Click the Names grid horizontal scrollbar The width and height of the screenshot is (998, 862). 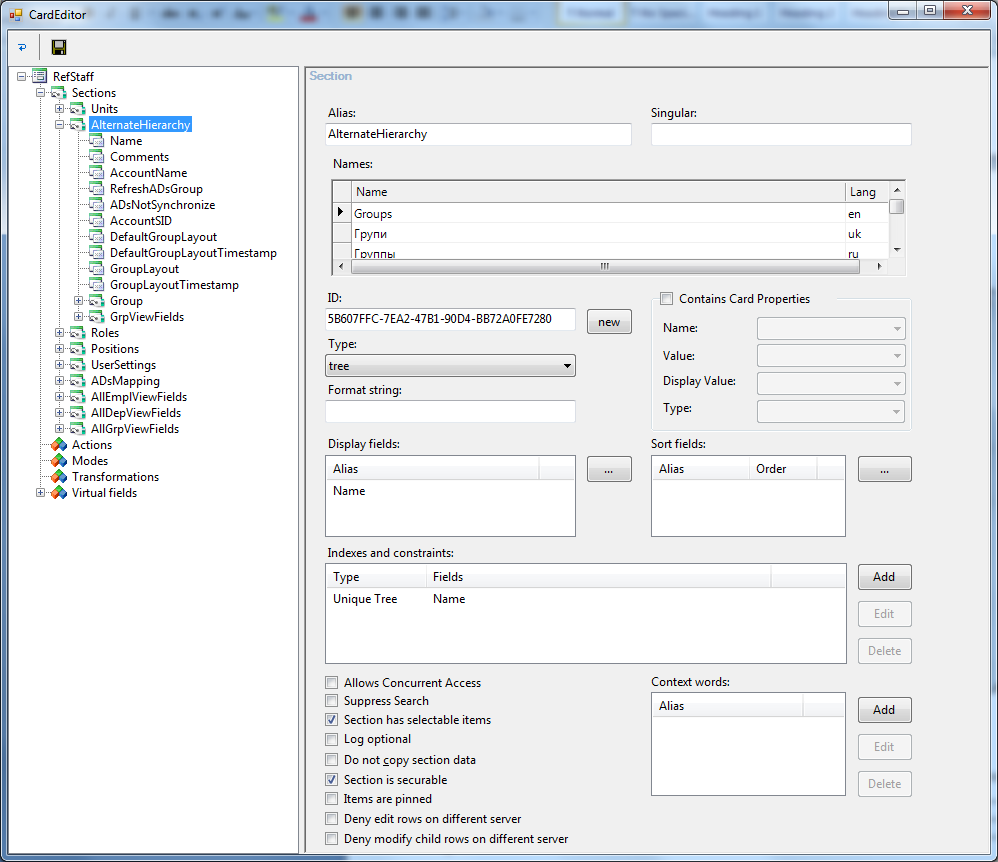[605, 266]
